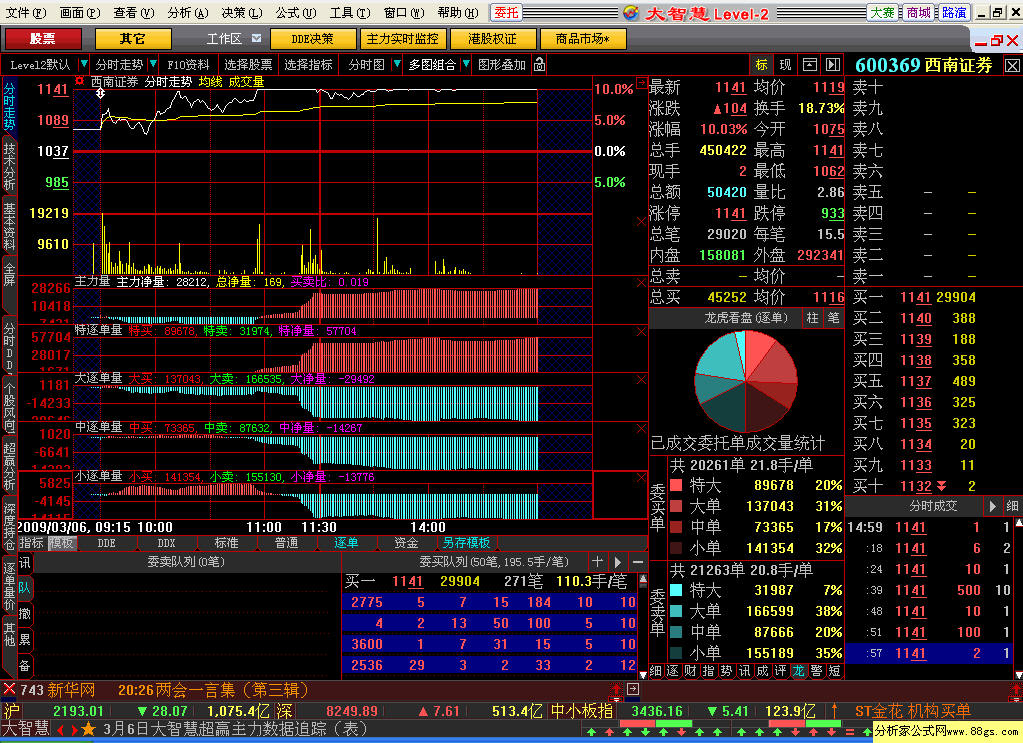This screenshot has width=1023, height=743.
Task: Click the 委托 button in the title bar
Action: tap(506, 12)
